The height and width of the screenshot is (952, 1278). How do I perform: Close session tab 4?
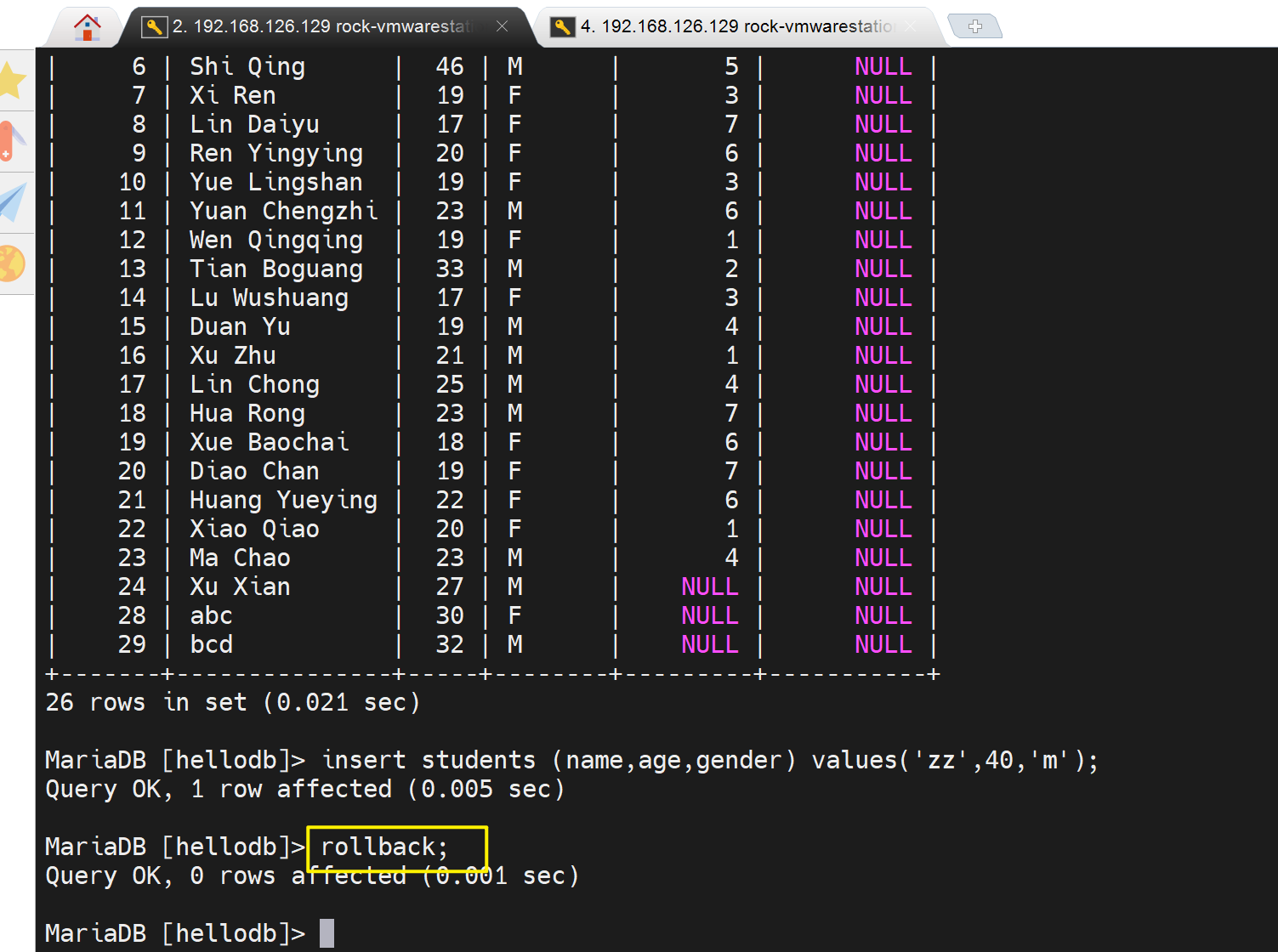[911, 26]
